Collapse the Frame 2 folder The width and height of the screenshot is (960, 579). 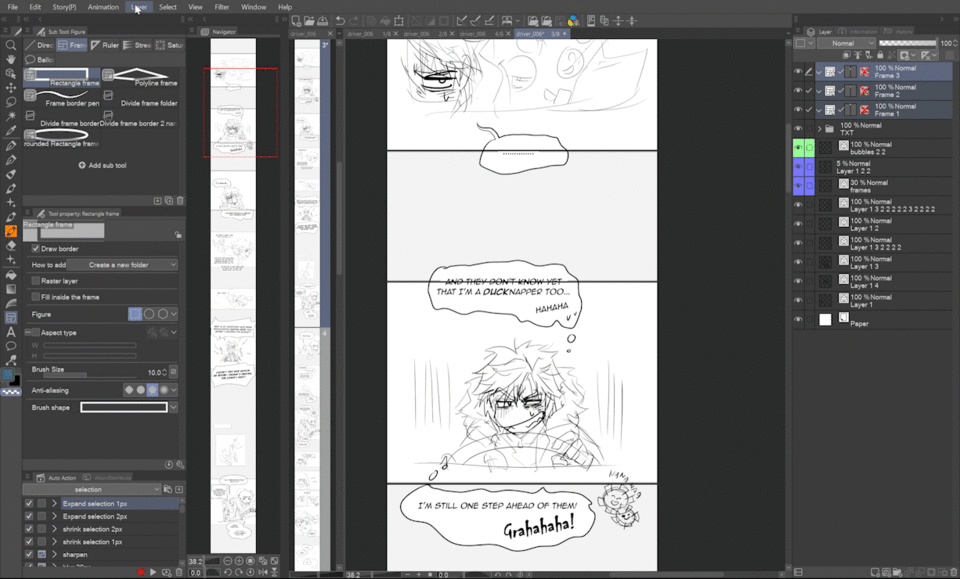click(x=819, y=91)
